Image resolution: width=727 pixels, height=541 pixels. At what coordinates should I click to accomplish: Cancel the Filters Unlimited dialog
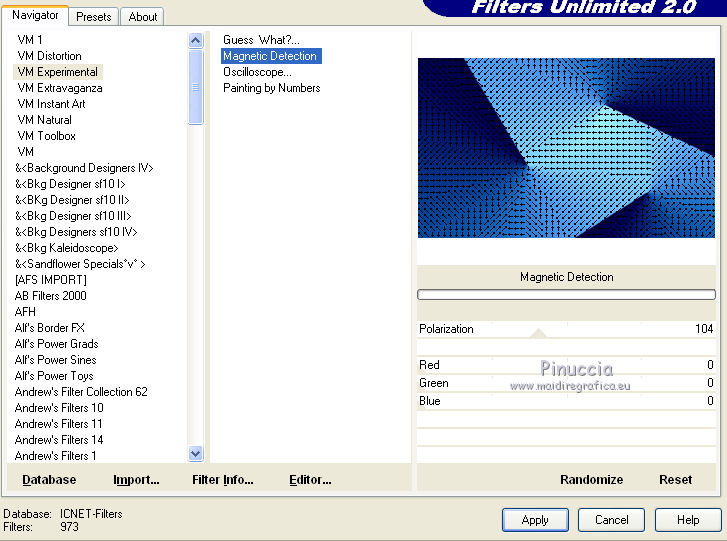[612, 520]
